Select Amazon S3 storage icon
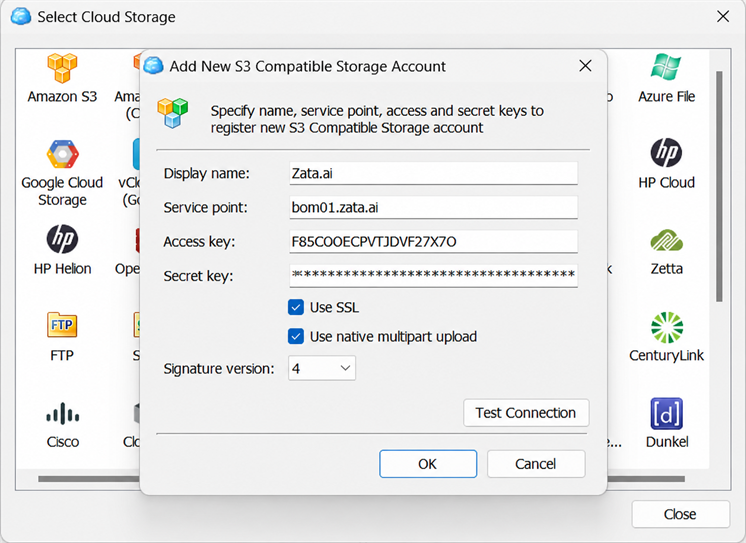The height and width of the screenshot is (543, 746). pos(62,68)
